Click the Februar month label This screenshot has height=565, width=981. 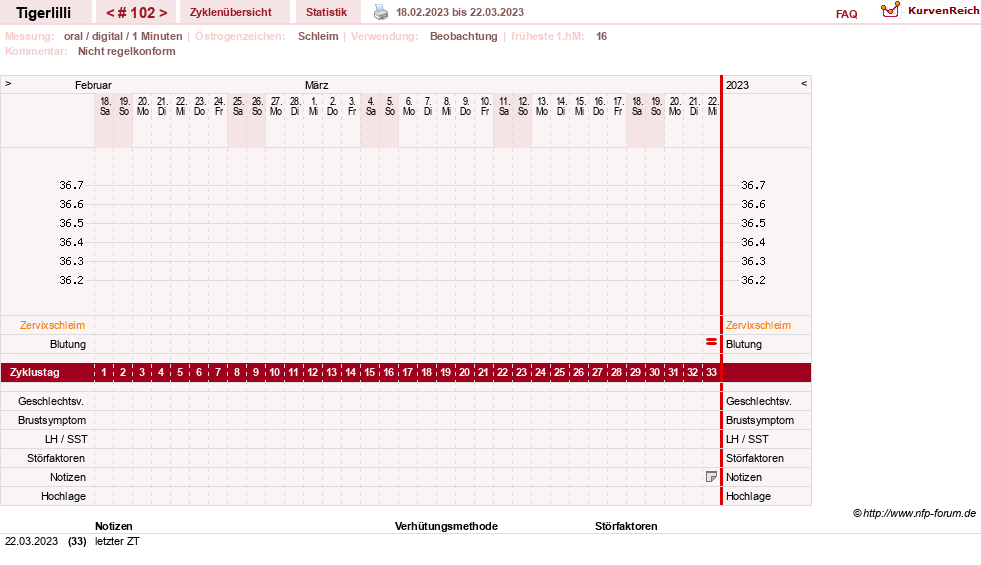[93, 85]
